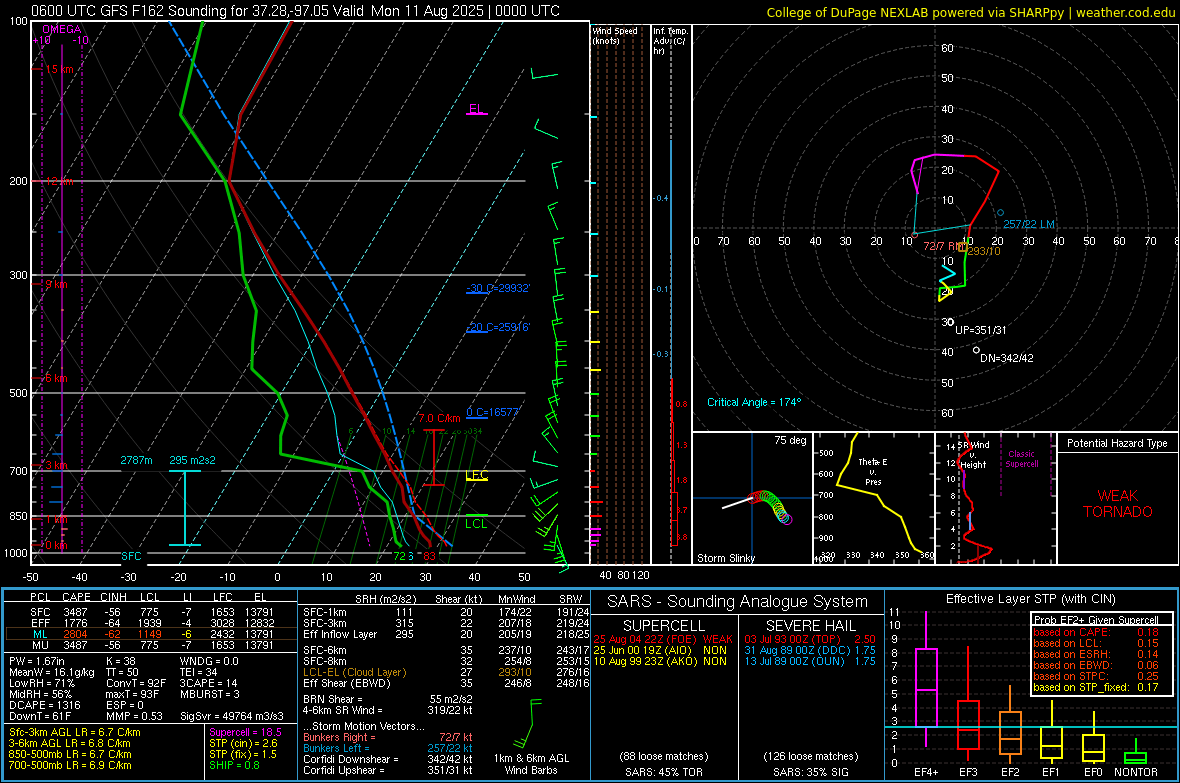
Task: Click the green SHIP = 0.8 value
Action: [234, 765]
